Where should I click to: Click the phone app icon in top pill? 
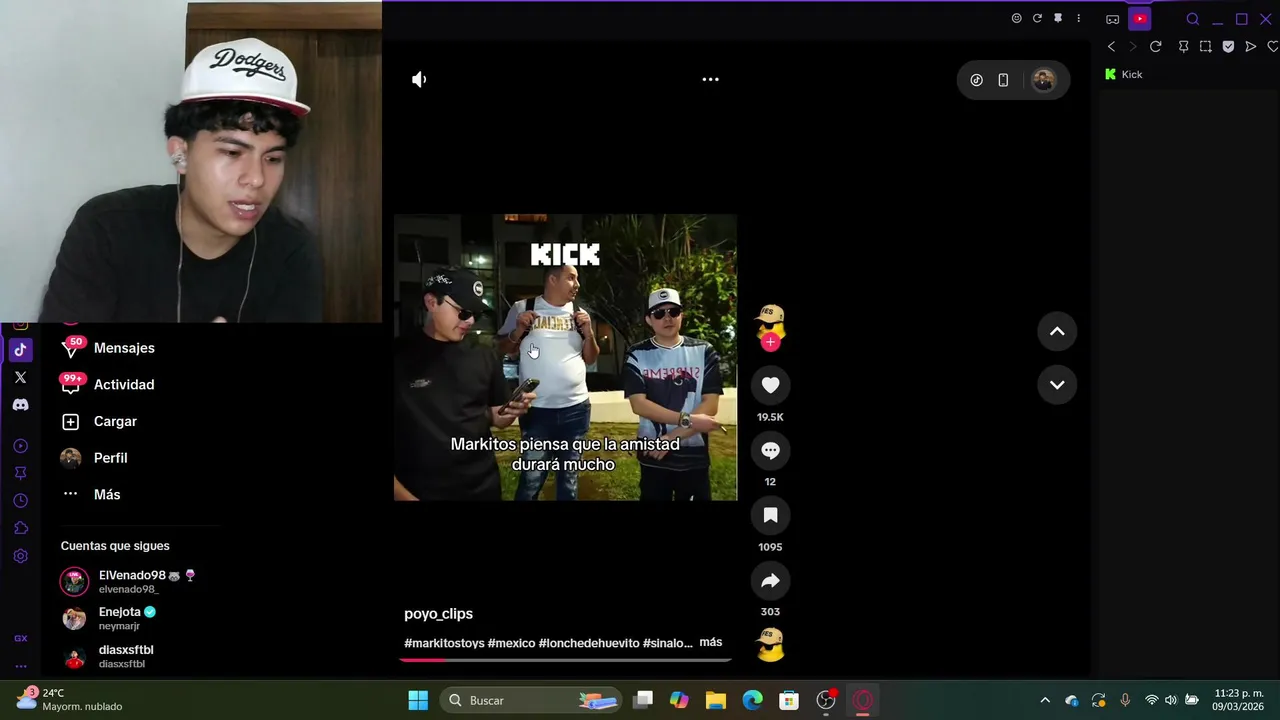tap(1003, 80)
